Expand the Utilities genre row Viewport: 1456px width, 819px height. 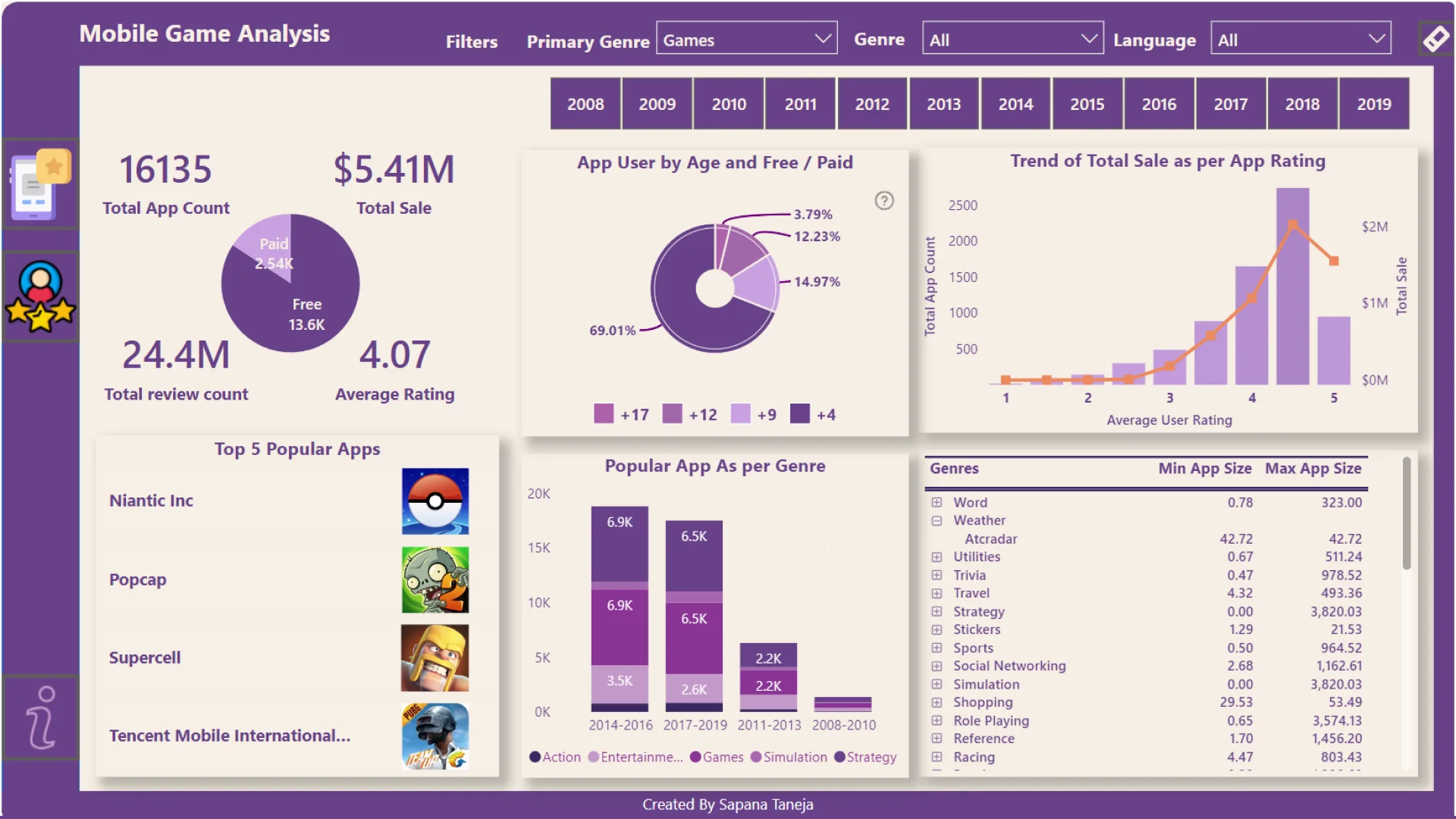(937, 557)
